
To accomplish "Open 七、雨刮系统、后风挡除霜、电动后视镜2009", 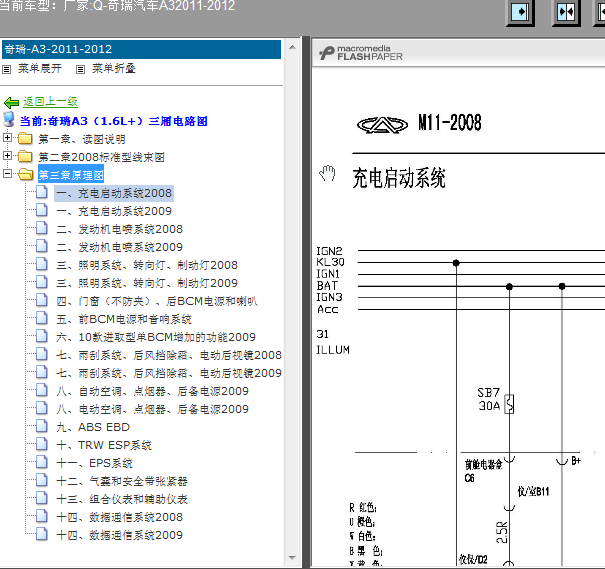I will [169, 373].
